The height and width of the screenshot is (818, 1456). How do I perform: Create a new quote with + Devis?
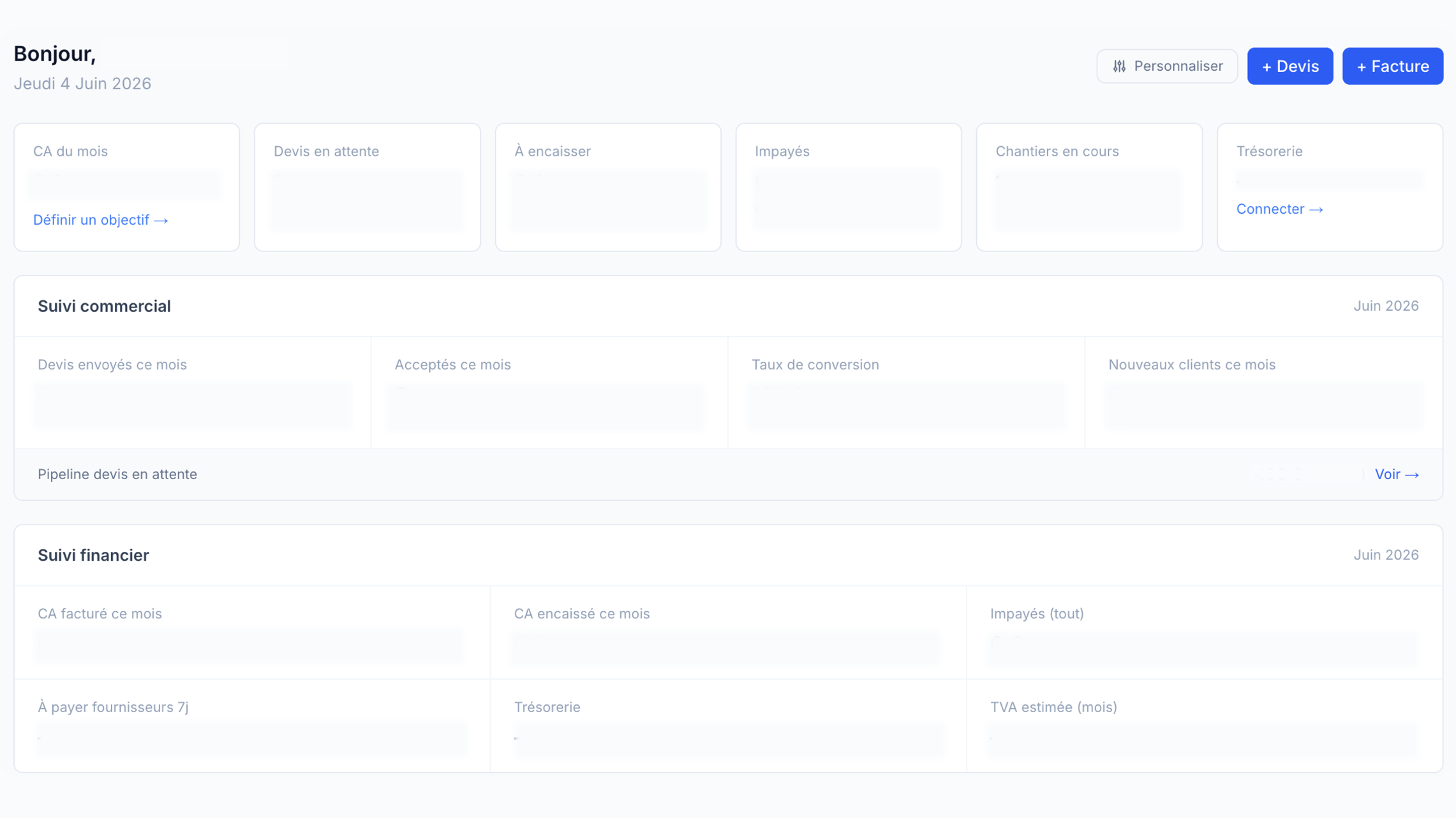coord(1290,66)
